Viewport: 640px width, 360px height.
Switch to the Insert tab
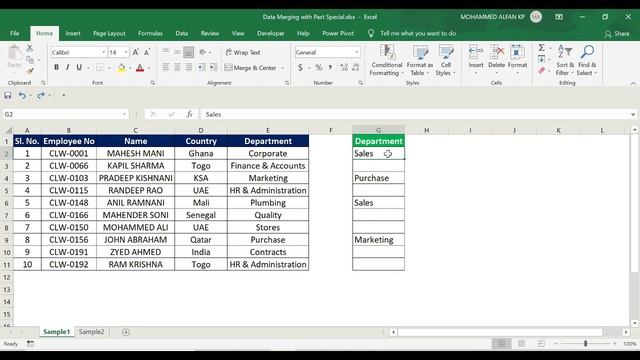[73, 33]
